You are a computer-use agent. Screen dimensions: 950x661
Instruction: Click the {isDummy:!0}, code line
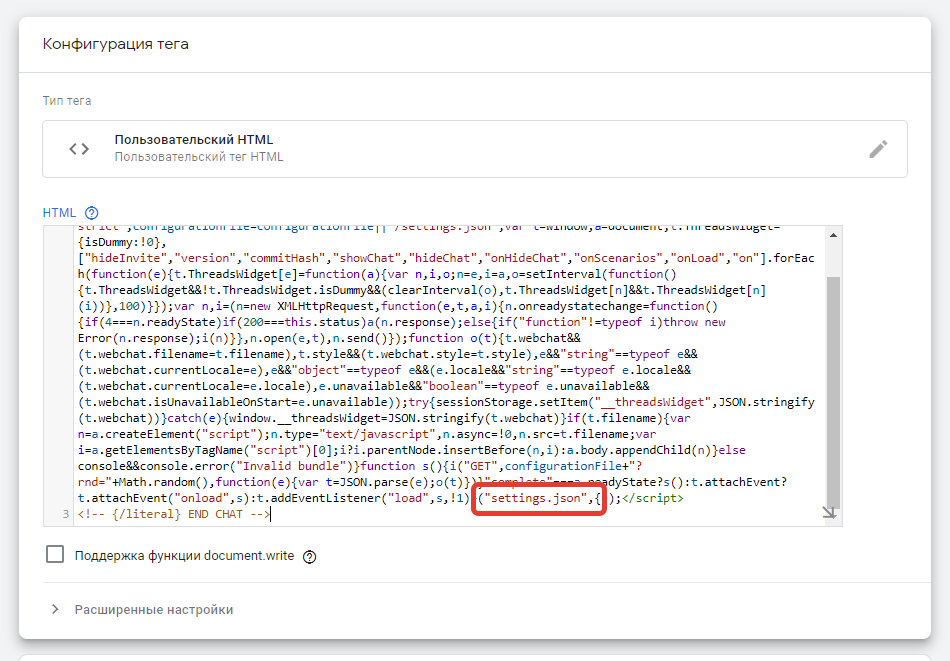pyautogui.click(x=122, y=242)
